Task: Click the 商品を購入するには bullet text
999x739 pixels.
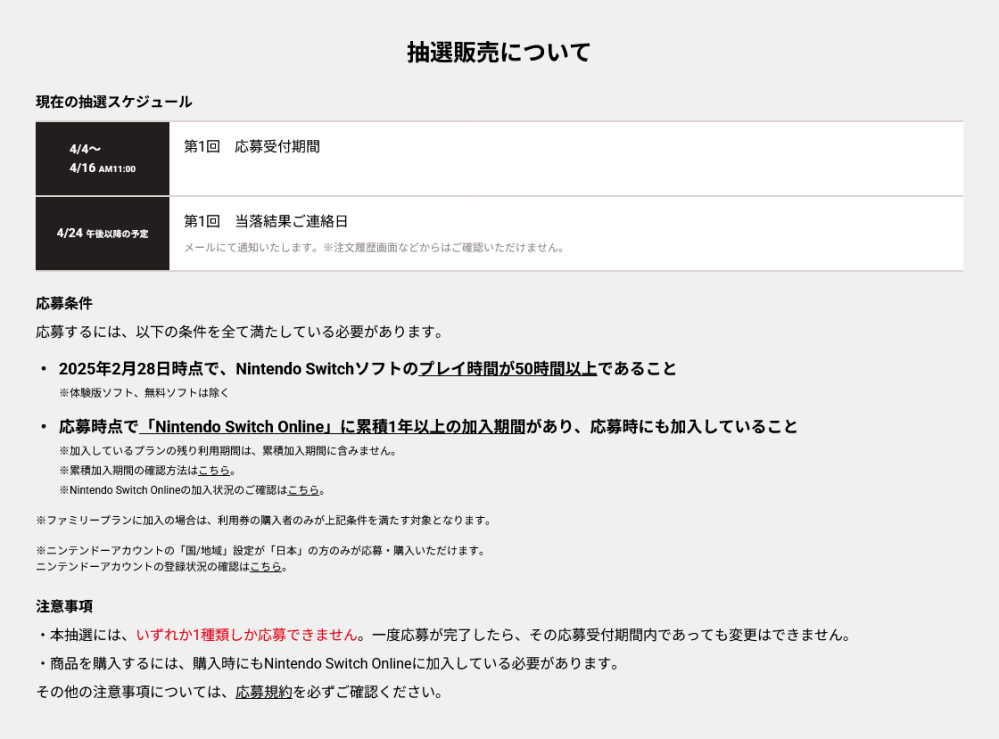Action: coord(329,664)
